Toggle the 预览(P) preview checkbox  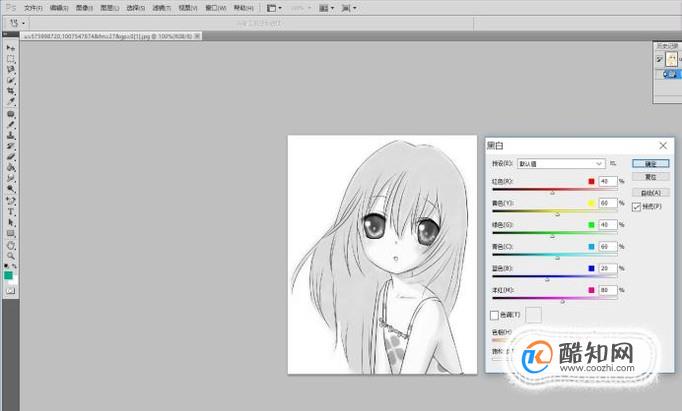[x=636, y=207]
